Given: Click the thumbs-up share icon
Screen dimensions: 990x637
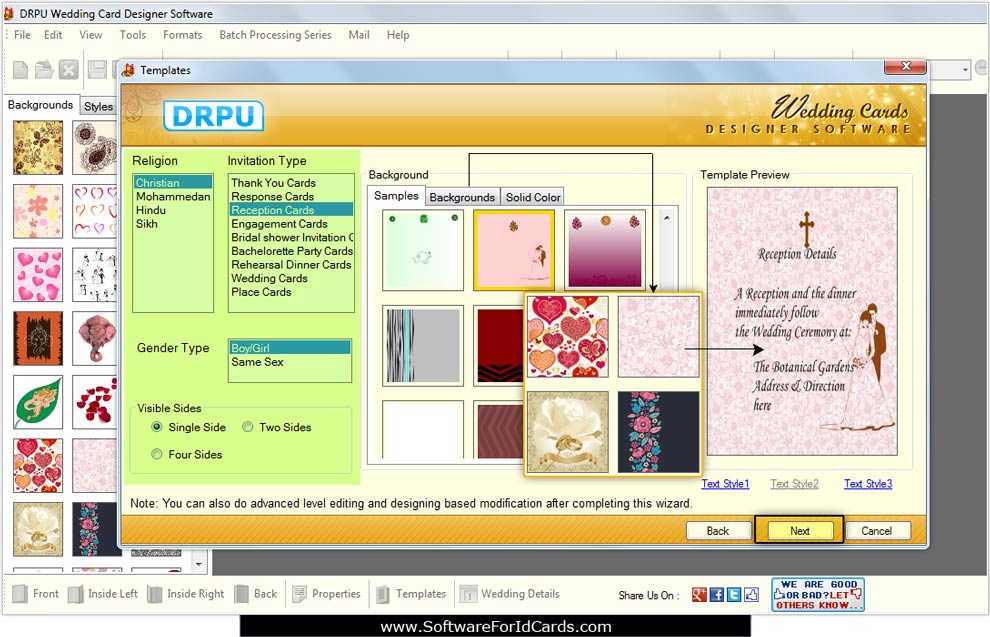Looking at the screenshot, I should [x=751, y=594].
